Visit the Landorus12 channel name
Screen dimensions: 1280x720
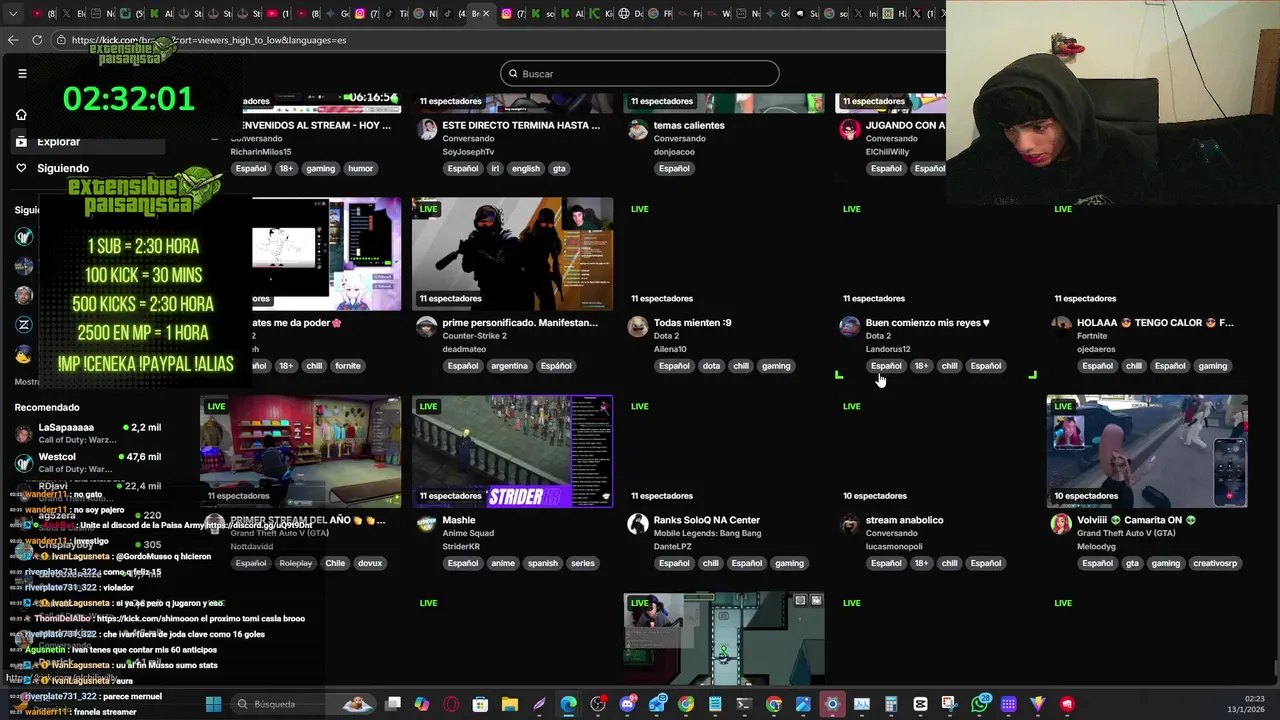[888, 349]
